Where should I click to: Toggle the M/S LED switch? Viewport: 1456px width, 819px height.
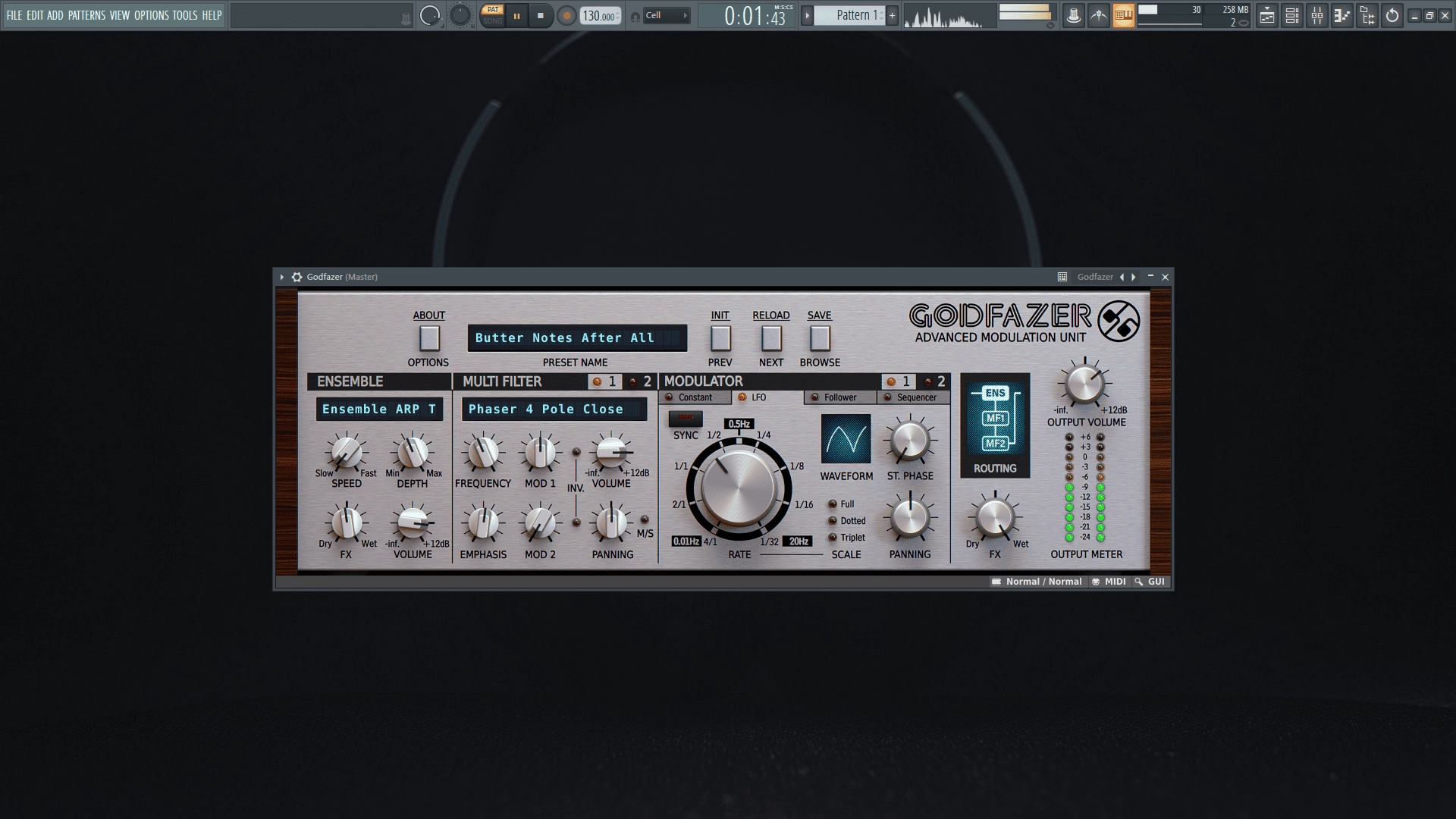(645, 519)
